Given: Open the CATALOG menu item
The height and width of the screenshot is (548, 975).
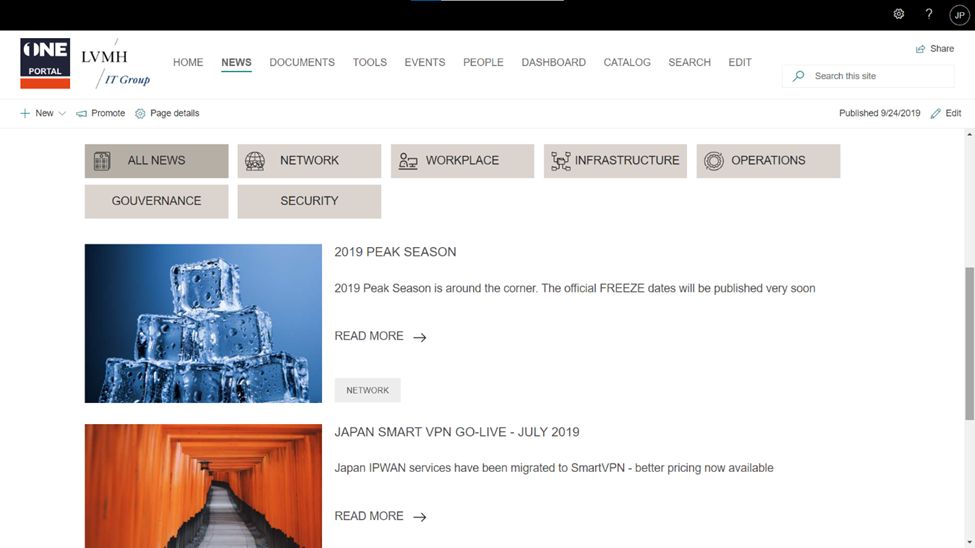Looking at the screenshot, I should (627, 62).
